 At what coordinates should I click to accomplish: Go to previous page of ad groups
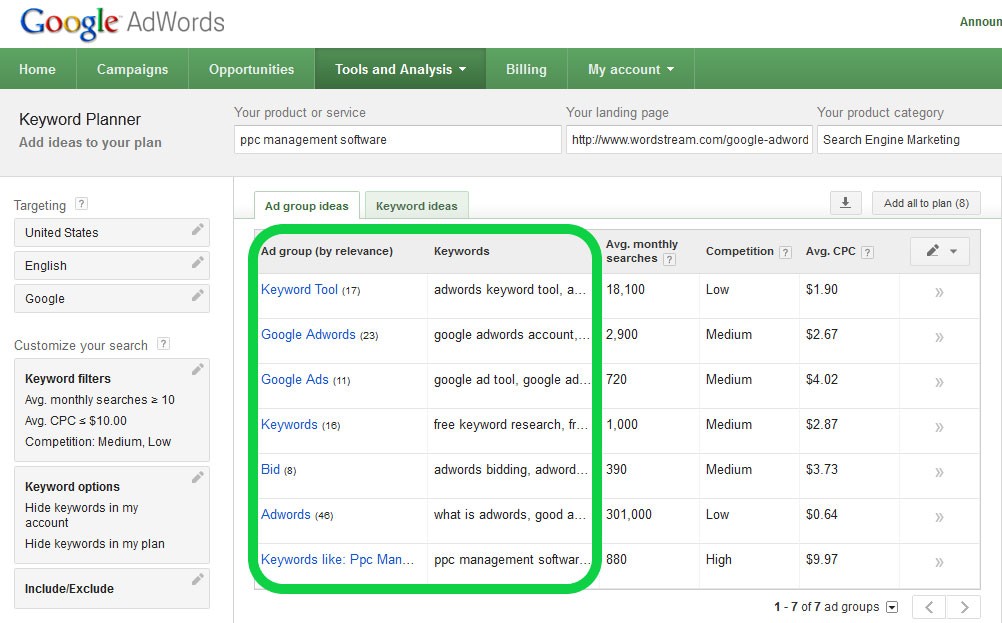(930, 607)
